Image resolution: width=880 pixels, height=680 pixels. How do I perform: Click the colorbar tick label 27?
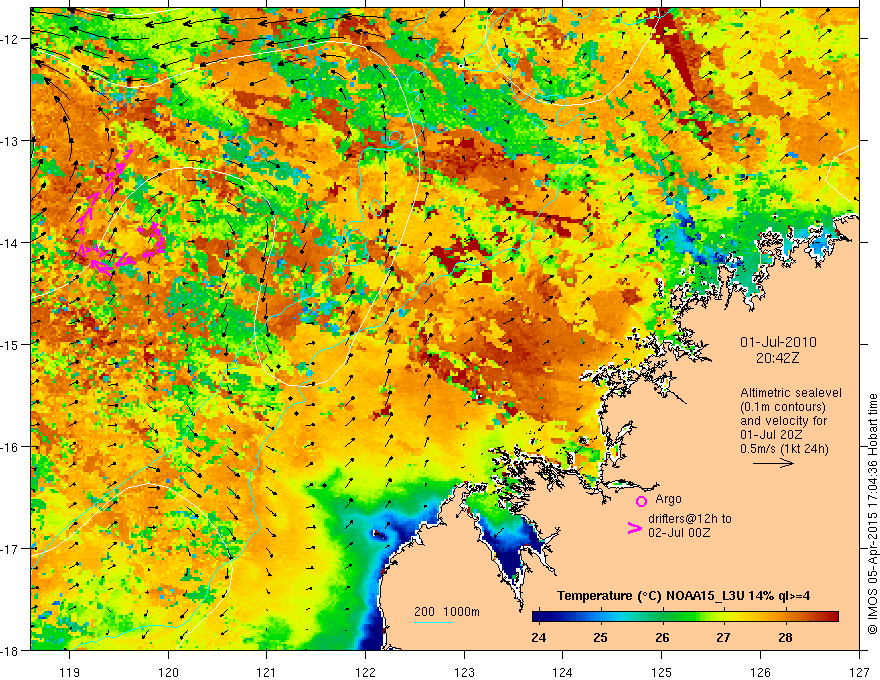tap(723, 637)
